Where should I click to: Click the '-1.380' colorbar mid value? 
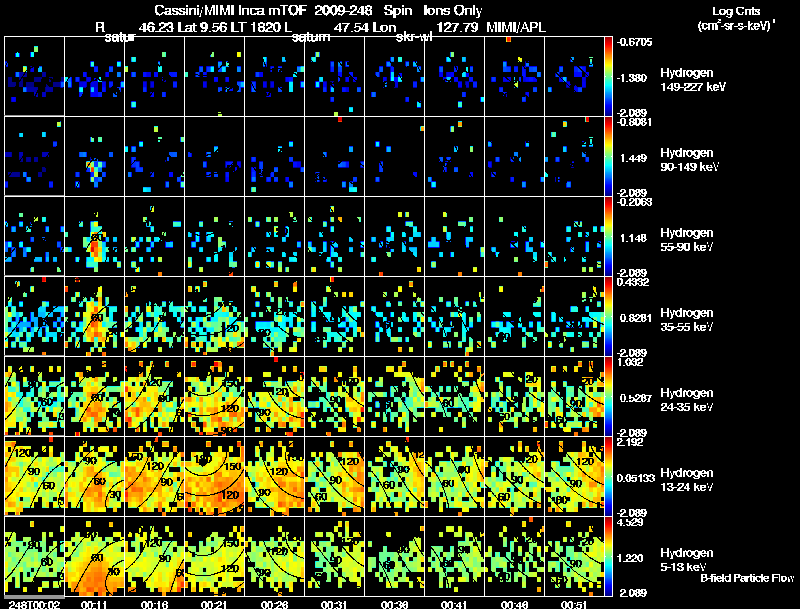(632, 78)
